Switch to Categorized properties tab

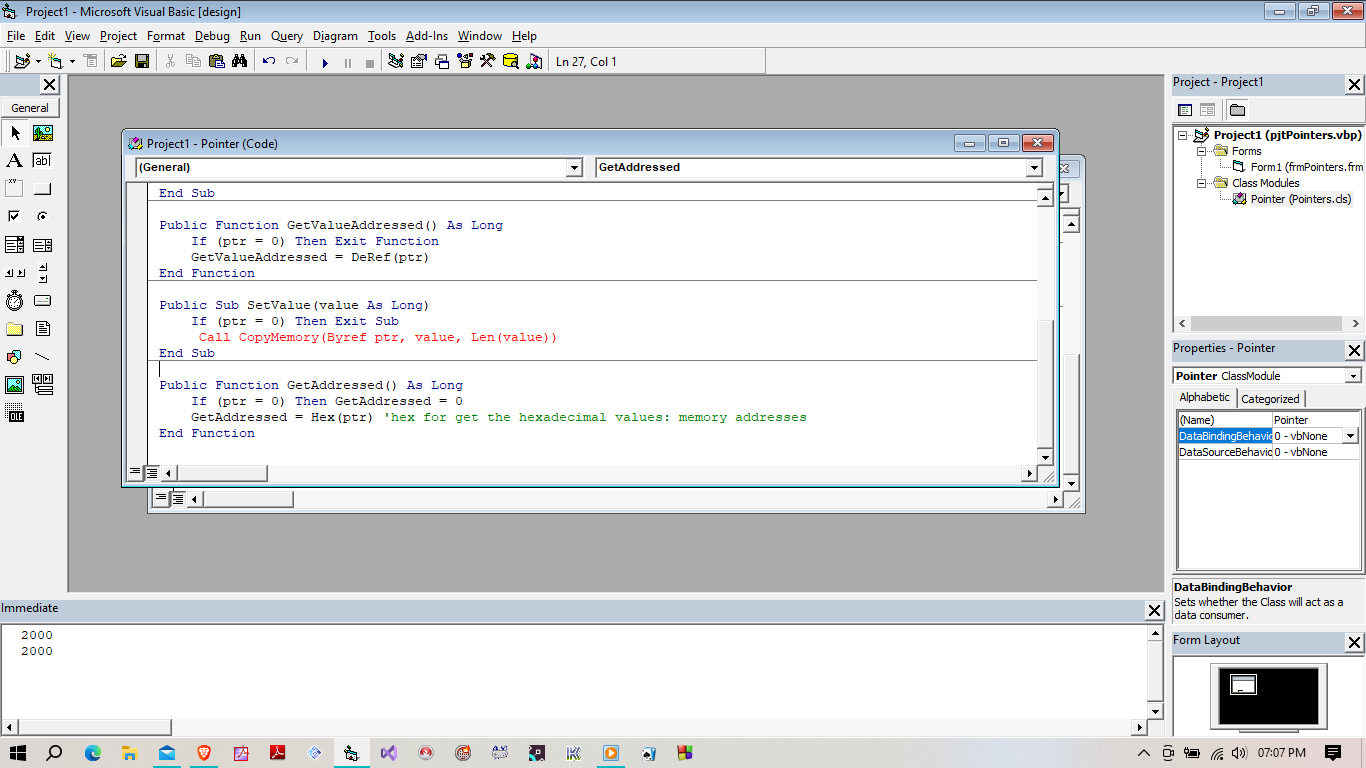pyautogui.click(x=1270, y=398)
